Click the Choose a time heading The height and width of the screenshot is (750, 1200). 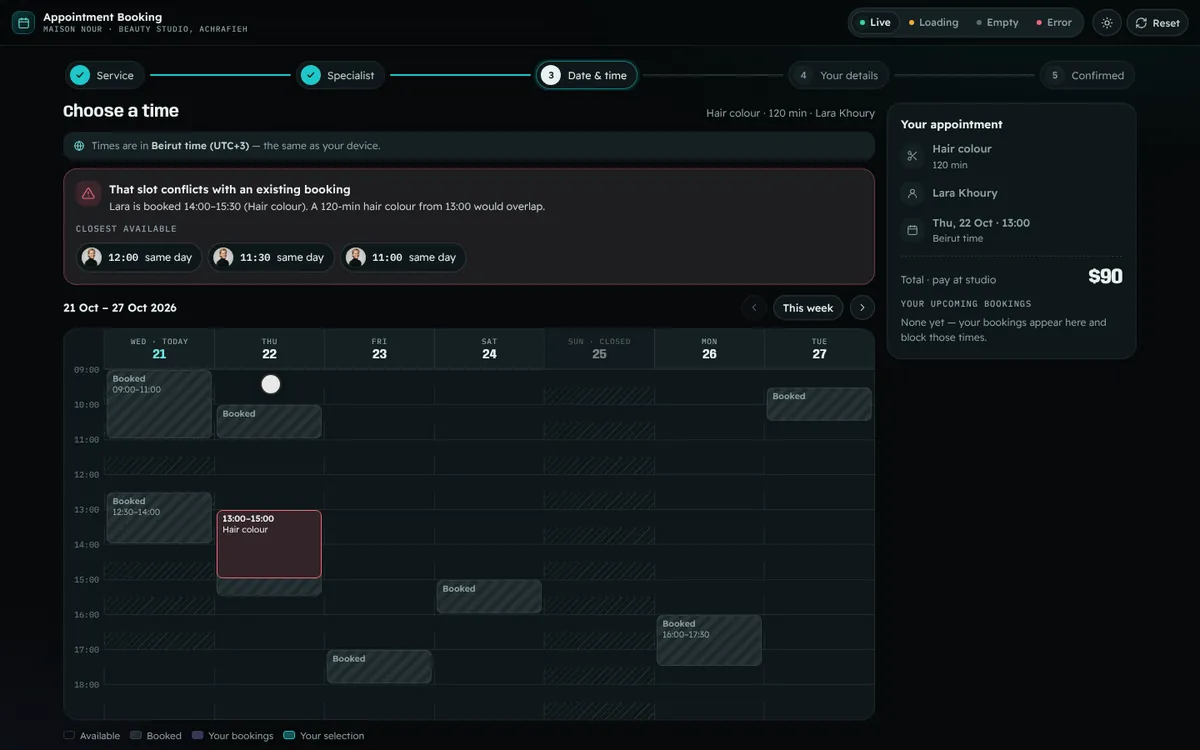121,111
